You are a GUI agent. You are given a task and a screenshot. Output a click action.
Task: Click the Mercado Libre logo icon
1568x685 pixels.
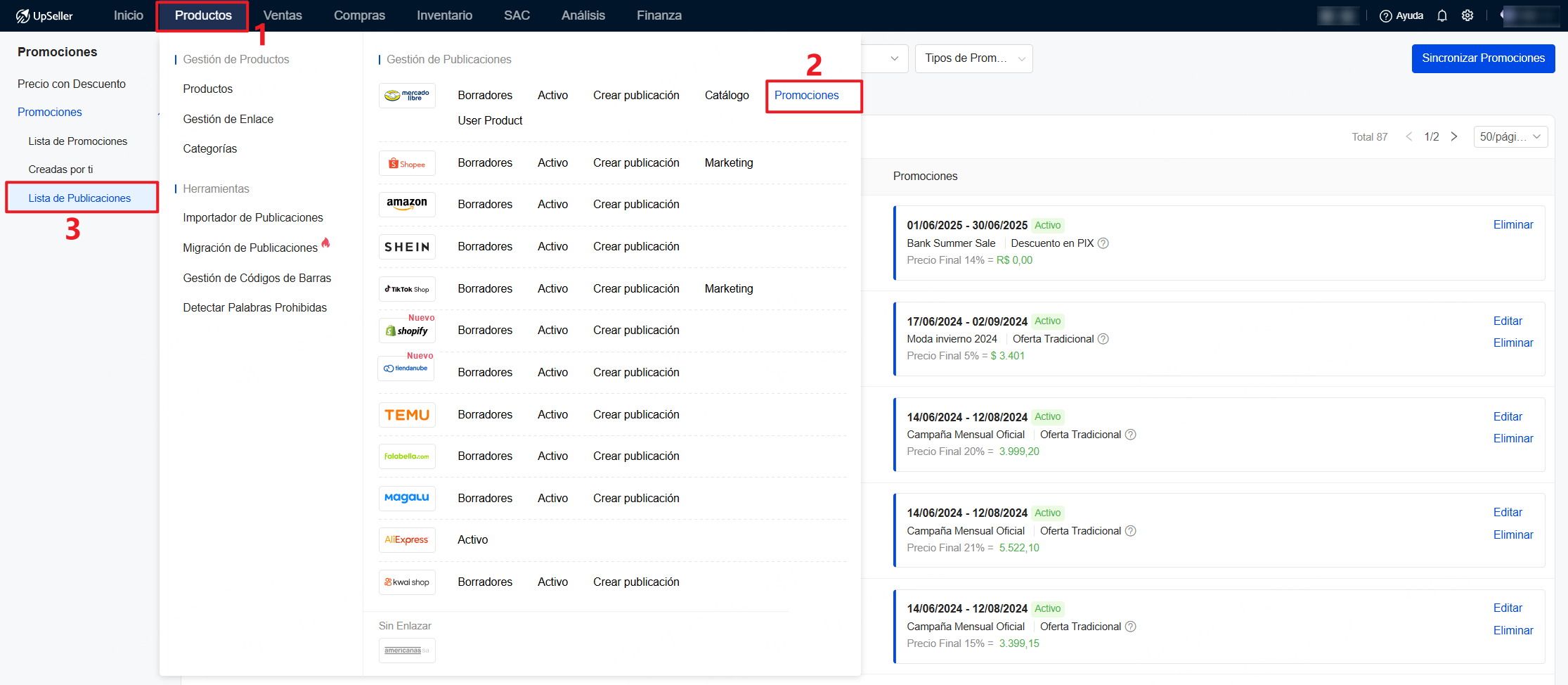tap(407, 96)
